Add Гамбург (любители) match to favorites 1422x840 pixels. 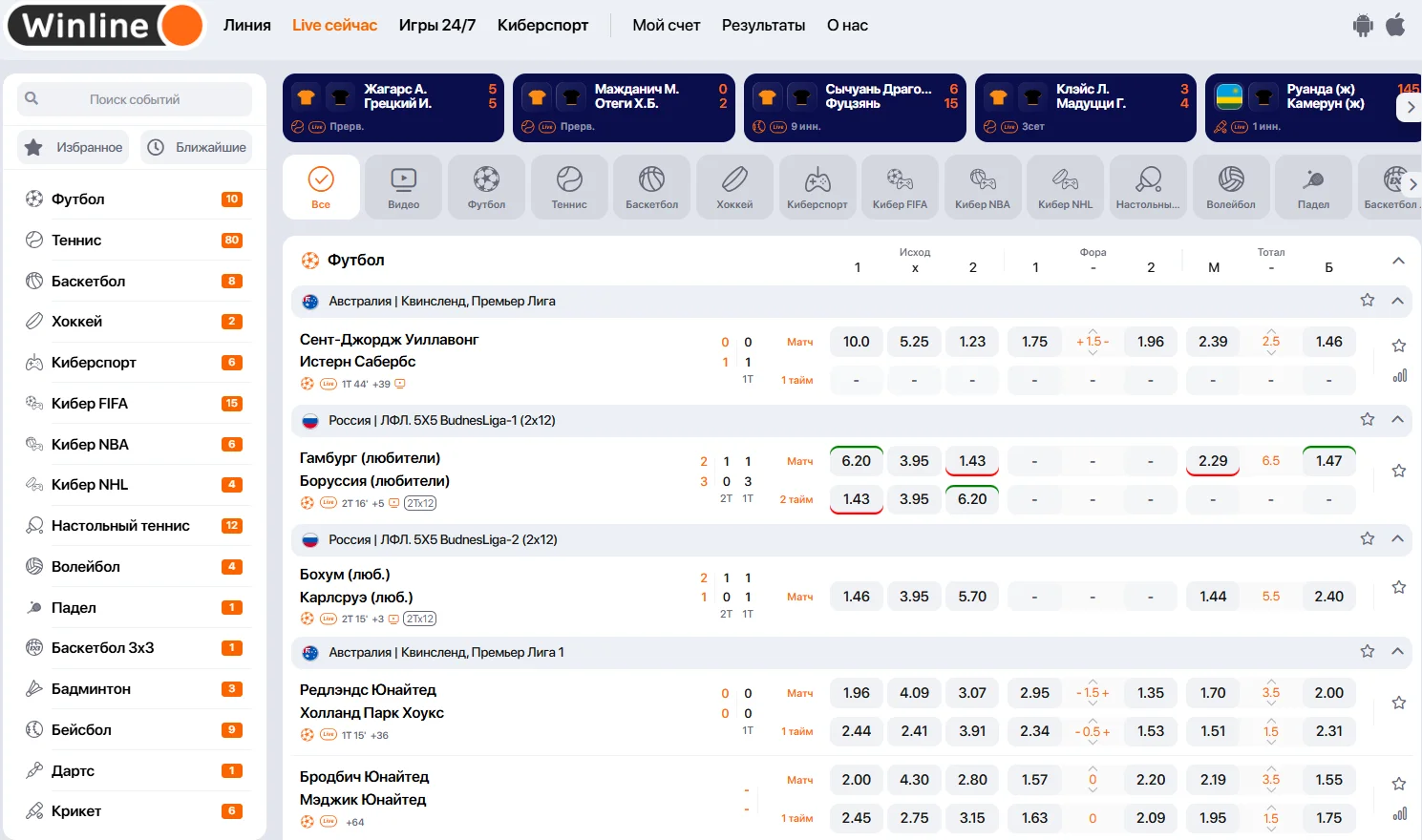click(1399, 471)
